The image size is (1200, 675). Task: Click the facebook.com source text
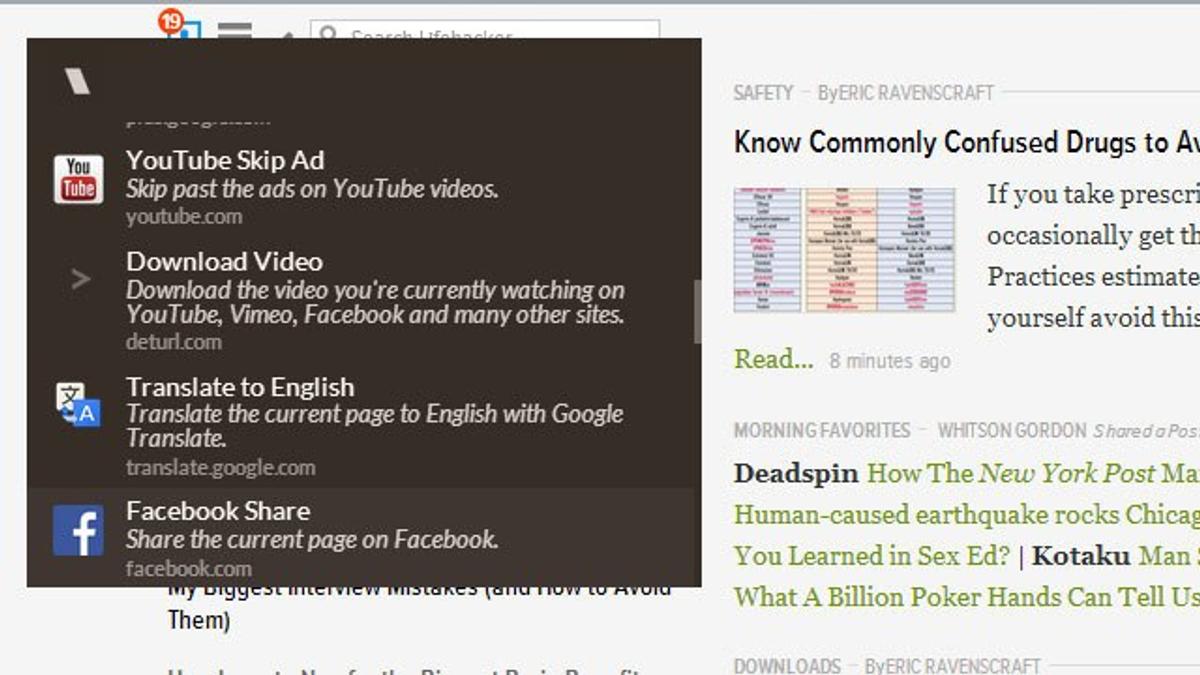pyautogui.click(x=189, y=568)
